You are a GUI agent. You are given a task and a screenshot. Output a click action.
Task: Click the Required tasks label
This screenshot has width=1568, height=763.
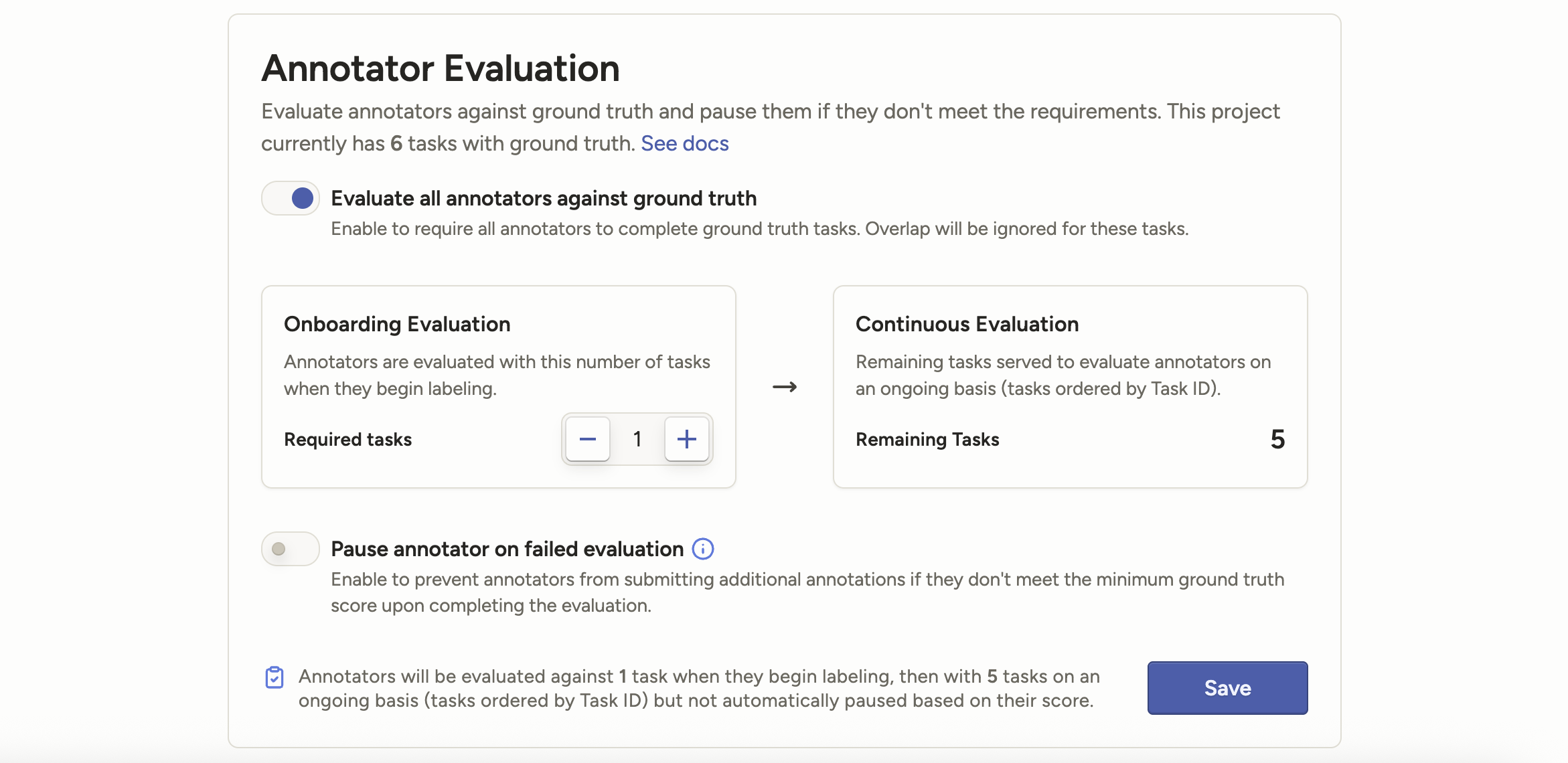pyautogui.click(x=347, y=439)
